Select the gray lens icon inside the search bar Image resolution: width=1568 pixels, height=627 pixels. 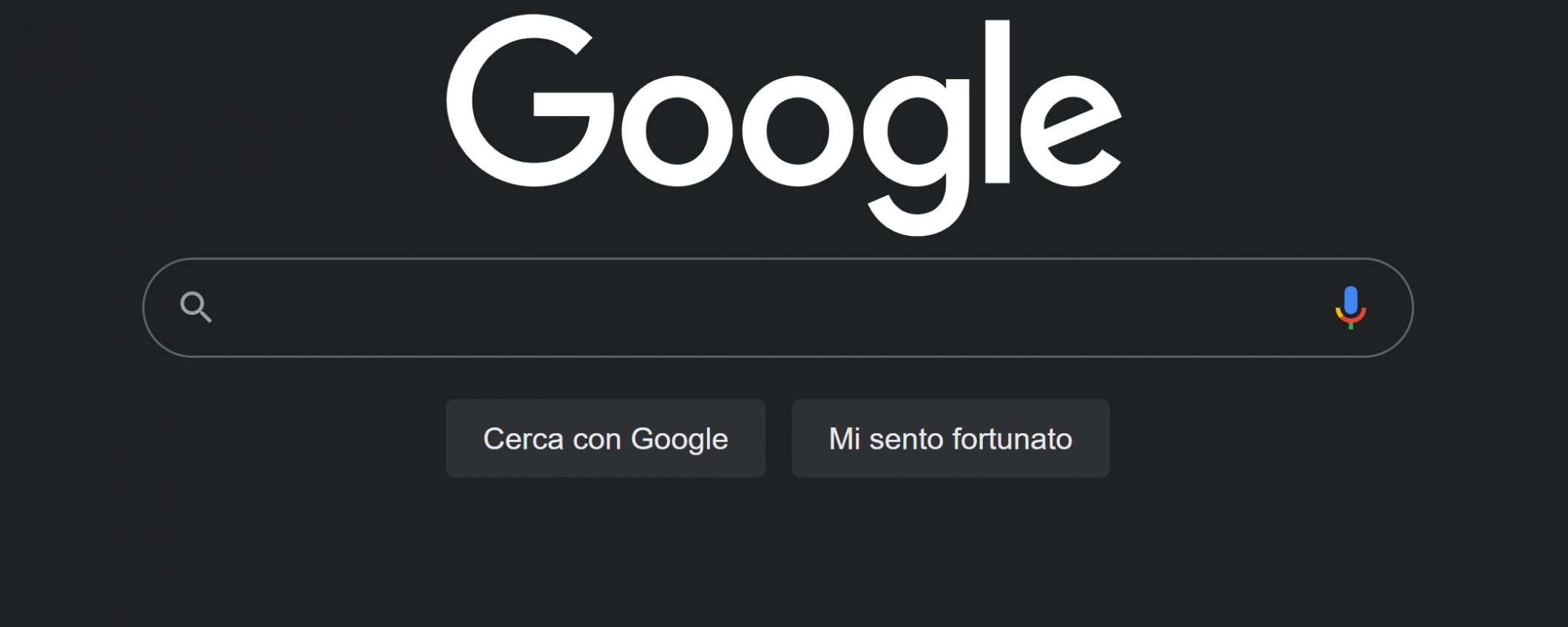pos(196,307)
